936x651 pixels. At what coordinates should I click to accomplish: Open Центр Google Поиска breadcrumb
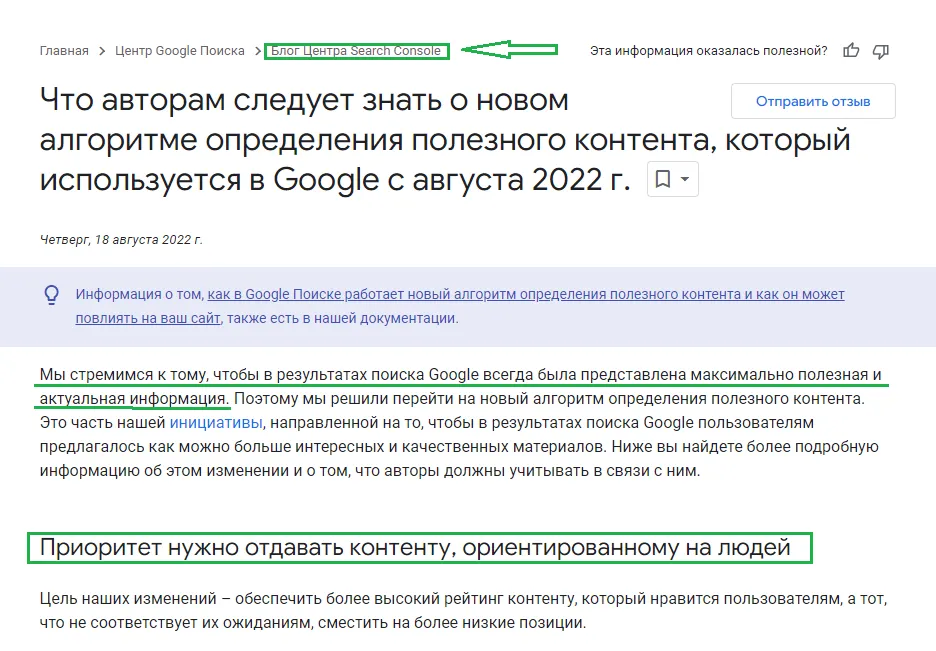(180, 51)
